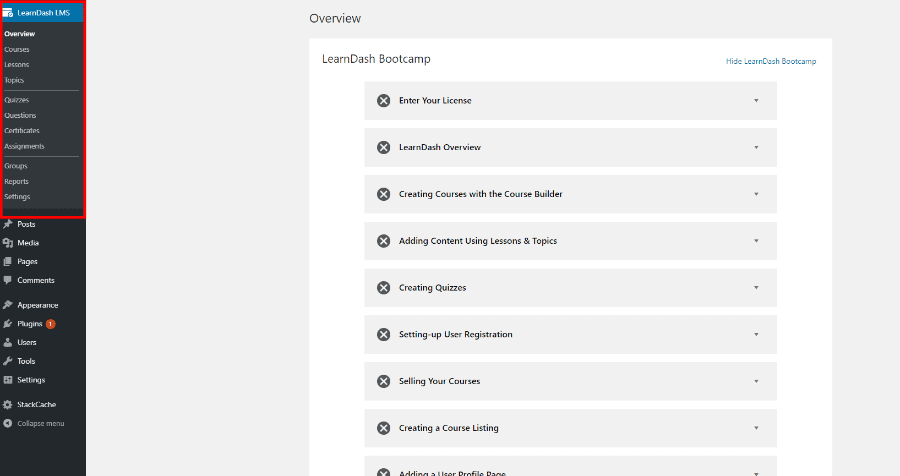
Task: Click the Plugins plug icon
Action: pos(7,324)
